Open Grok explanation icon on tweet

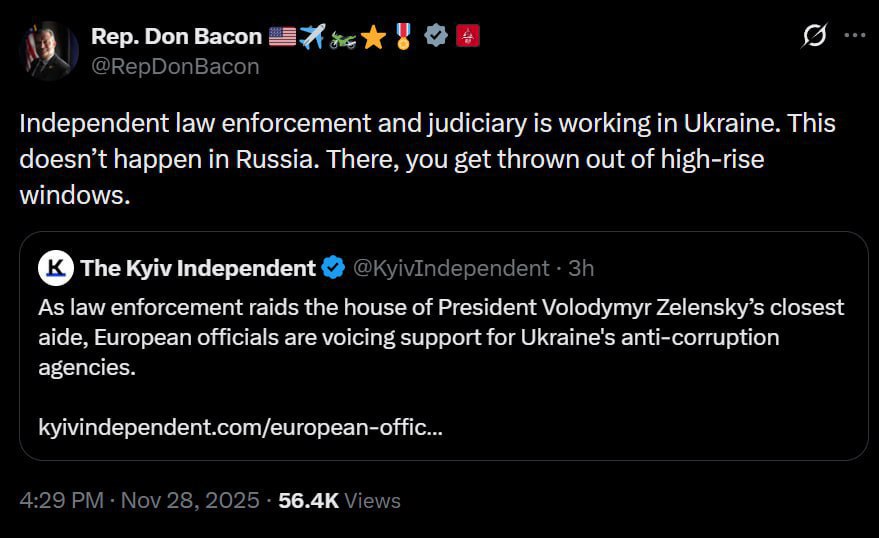[x=814, y=37]
